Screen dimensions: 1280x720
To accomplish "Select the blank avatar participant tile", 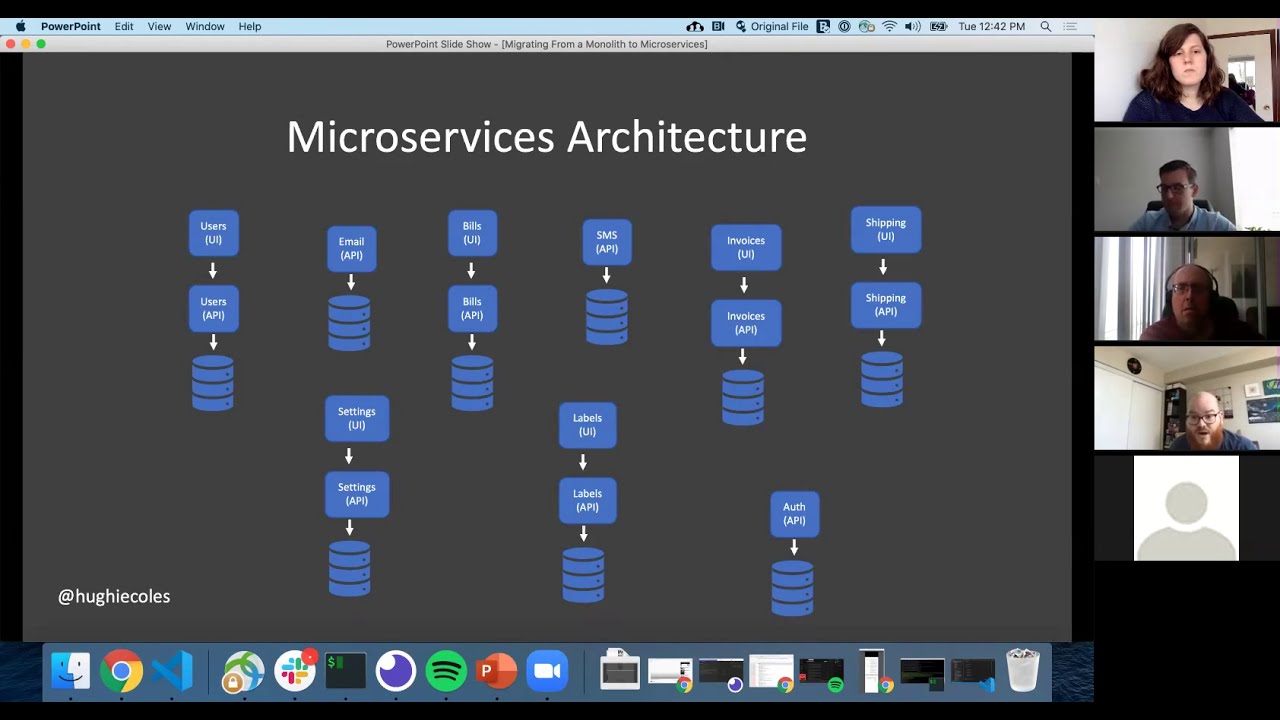I will point(1186,508).
